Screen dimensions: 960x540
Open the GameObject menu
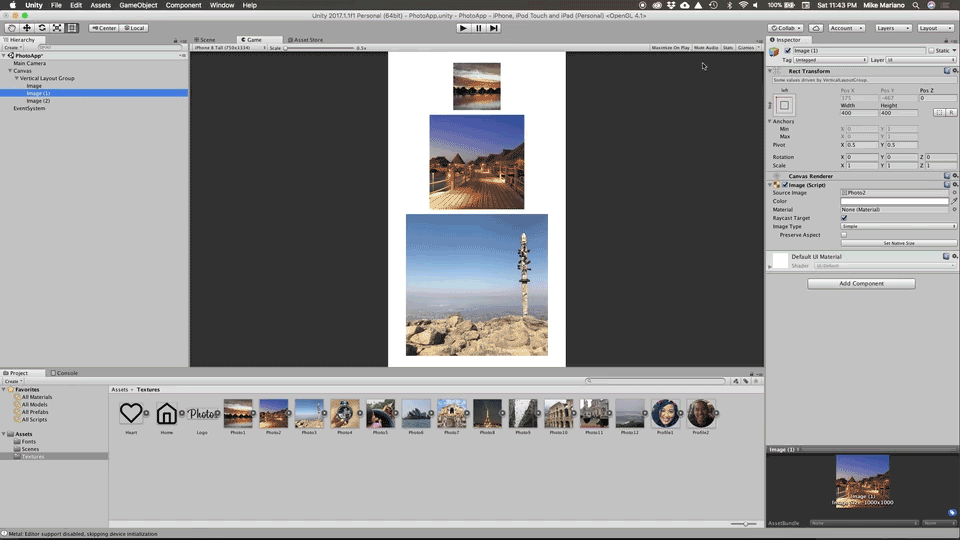coord(138,5)
